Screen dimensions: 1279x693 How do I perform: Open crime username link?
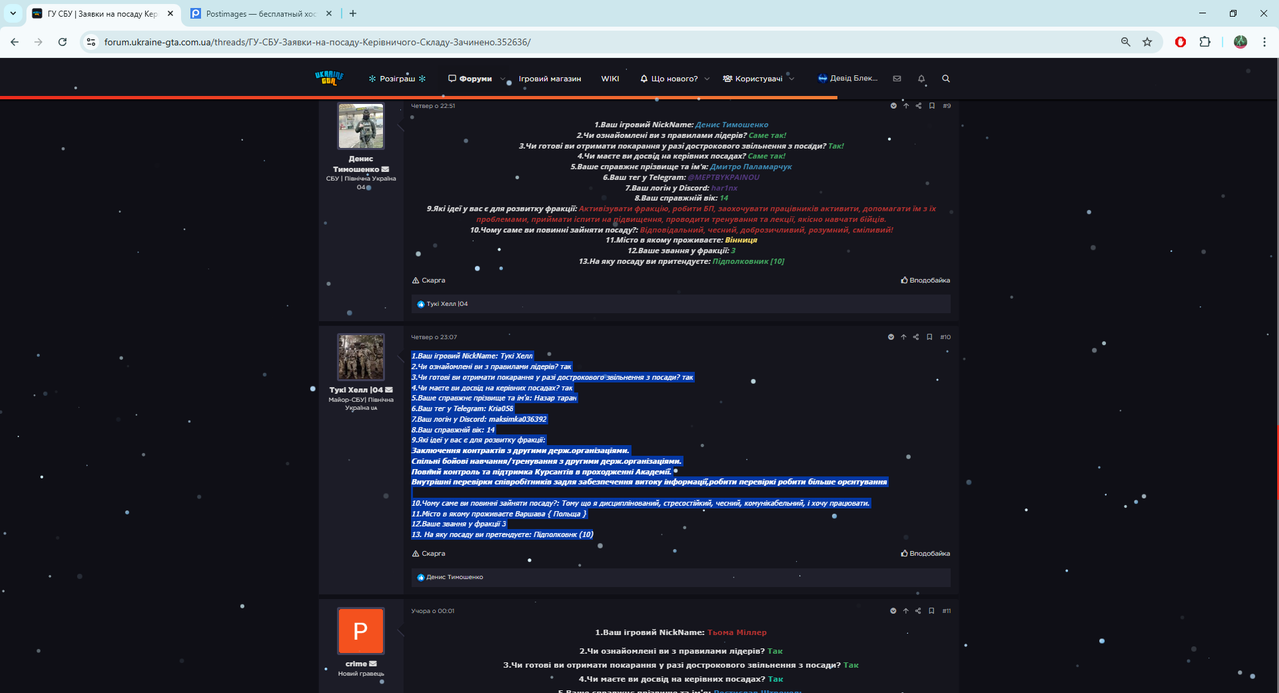[x=355, y=663]
